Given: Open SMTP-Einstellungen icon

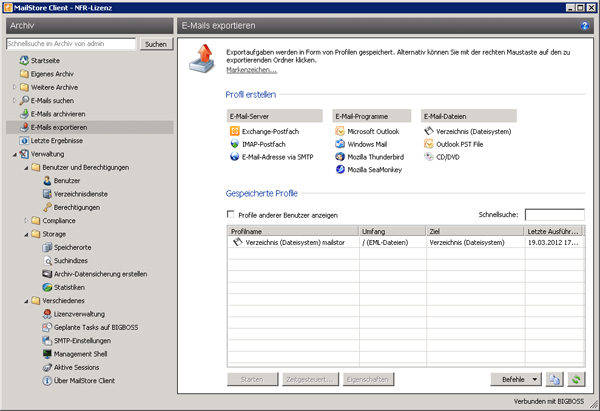Looking at the screenshot, I should pyautogui.click(x=47, y=341).
